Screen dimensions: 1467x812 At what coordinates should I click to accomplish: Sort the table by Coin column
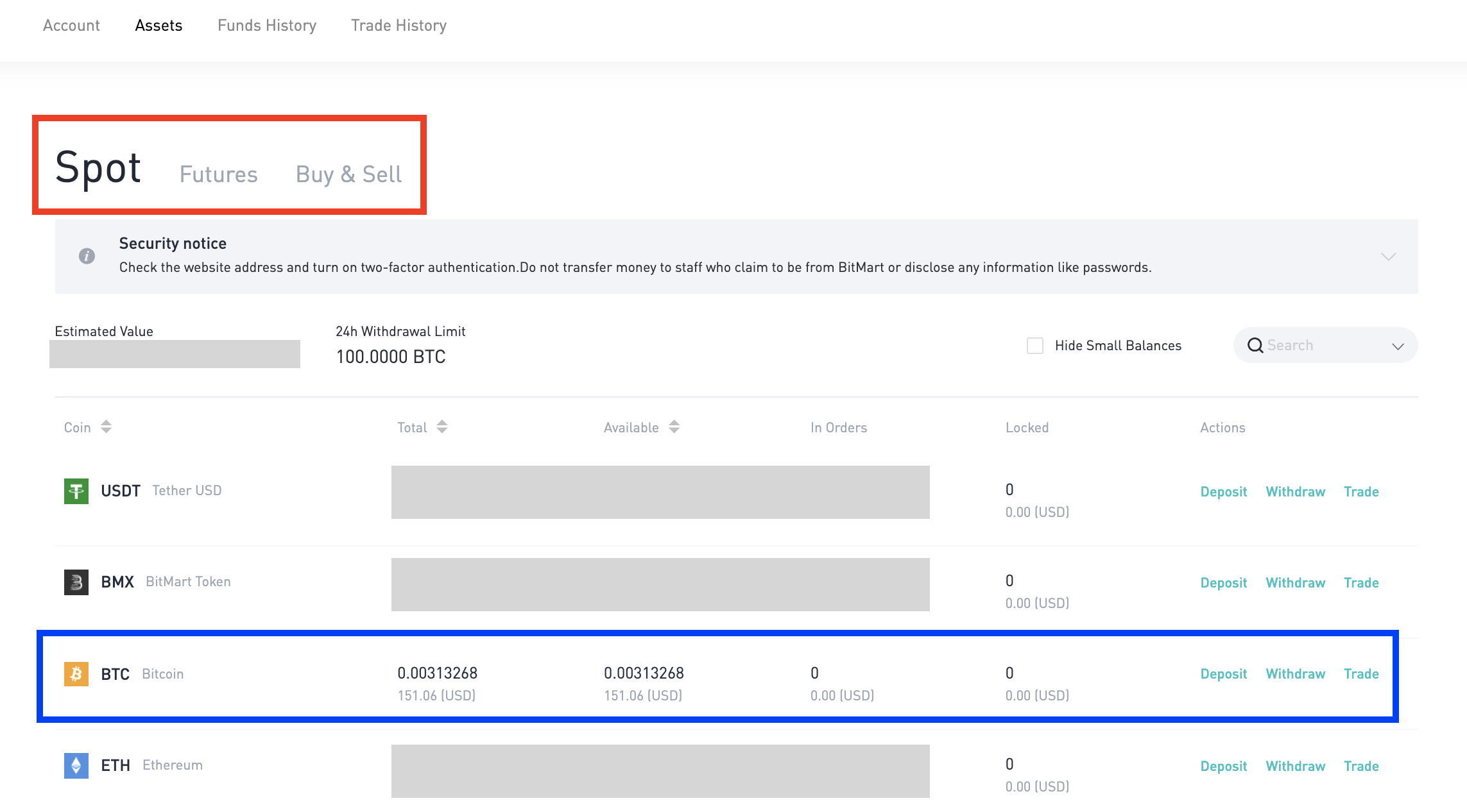(107, 427)
